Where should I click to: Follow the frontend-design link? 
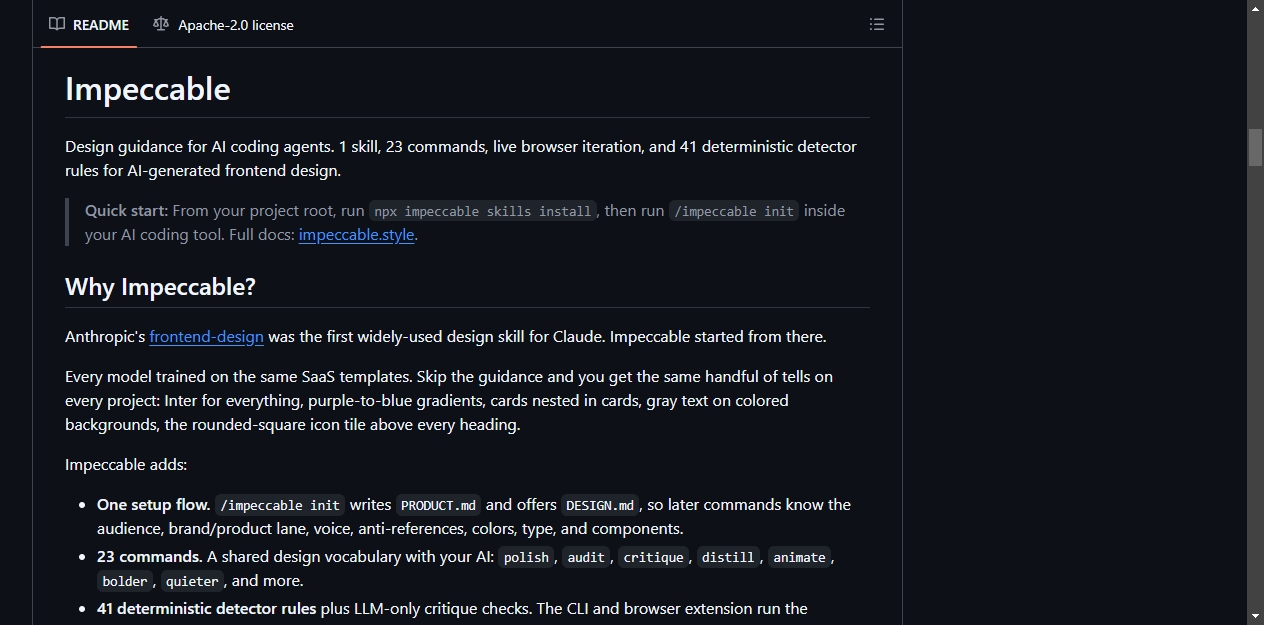(x=207, y=337)
